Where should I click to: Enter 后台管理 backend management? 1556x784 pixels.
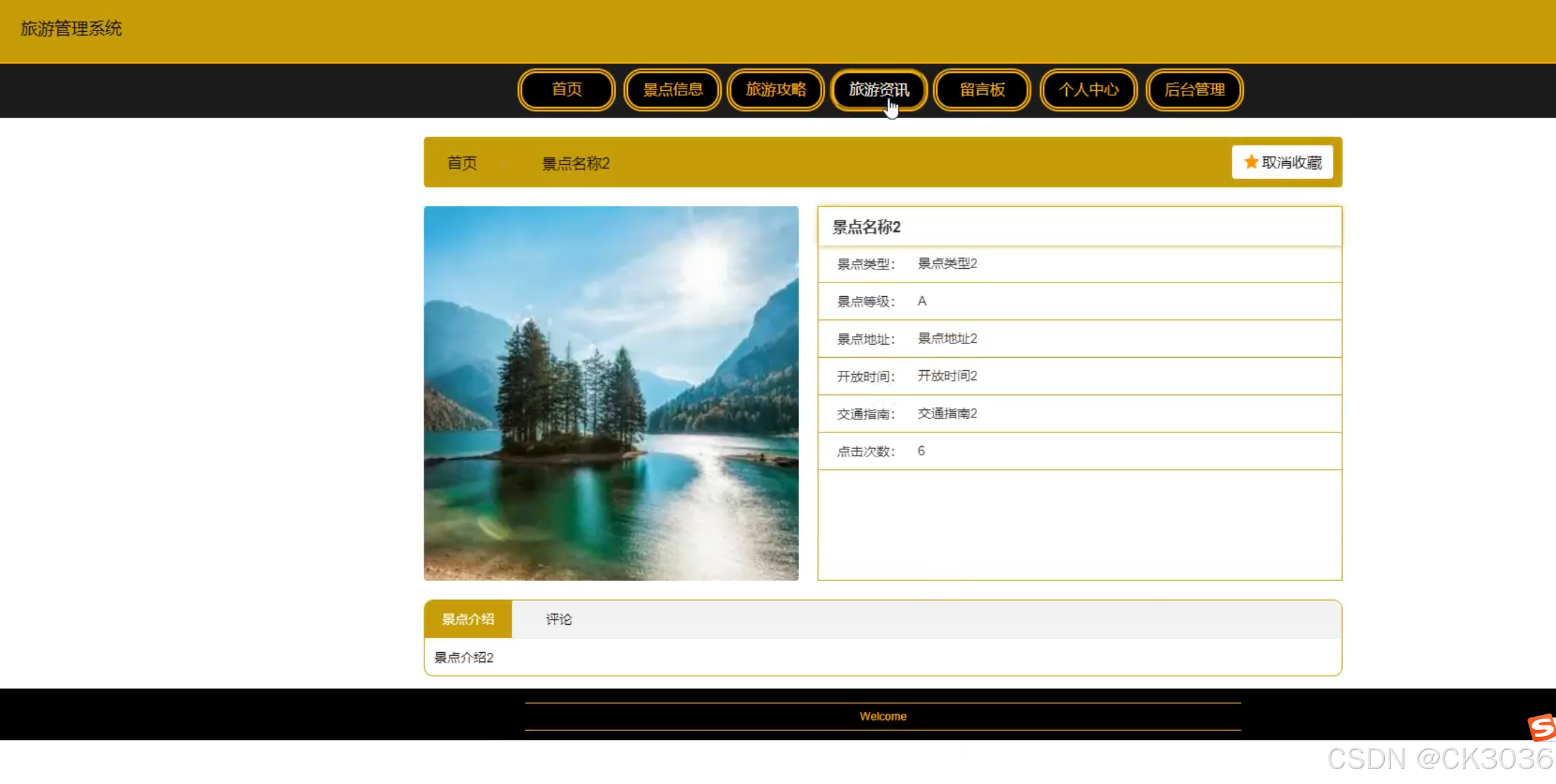[1194, 90]
